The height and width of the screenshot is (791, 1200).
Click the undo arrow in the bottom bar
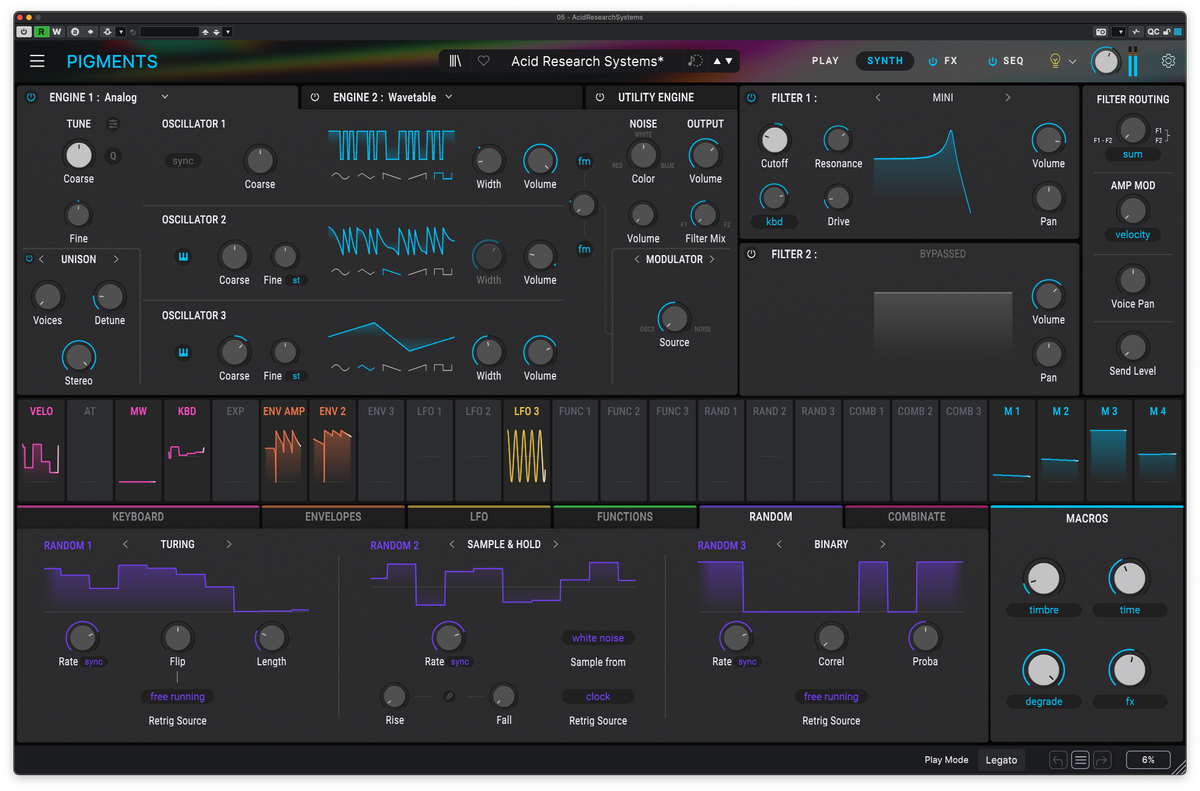(x=1058, y=760)
